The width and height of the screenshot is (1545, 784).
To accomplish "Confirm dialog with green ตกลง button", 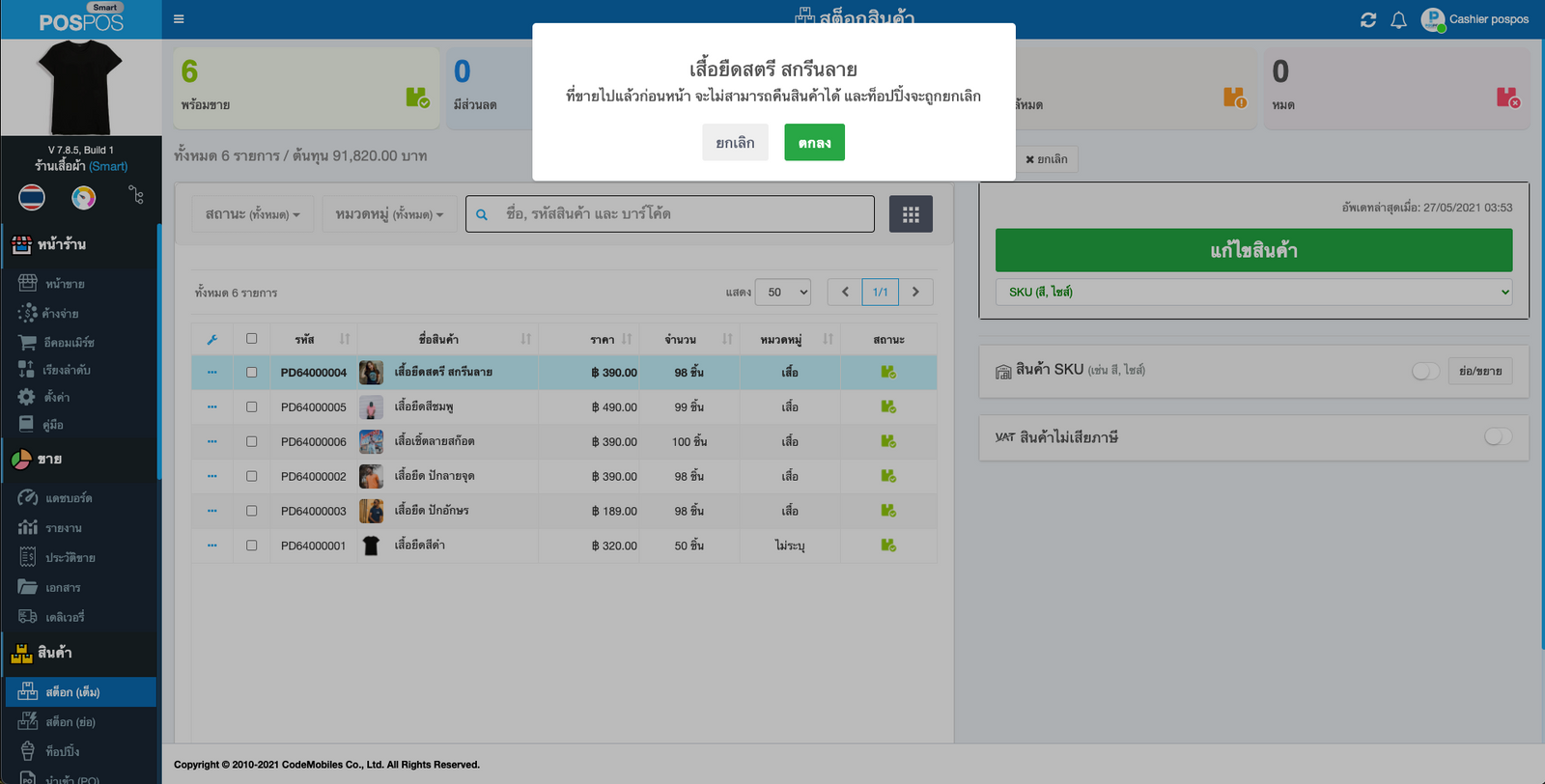I will click(814, 143).
